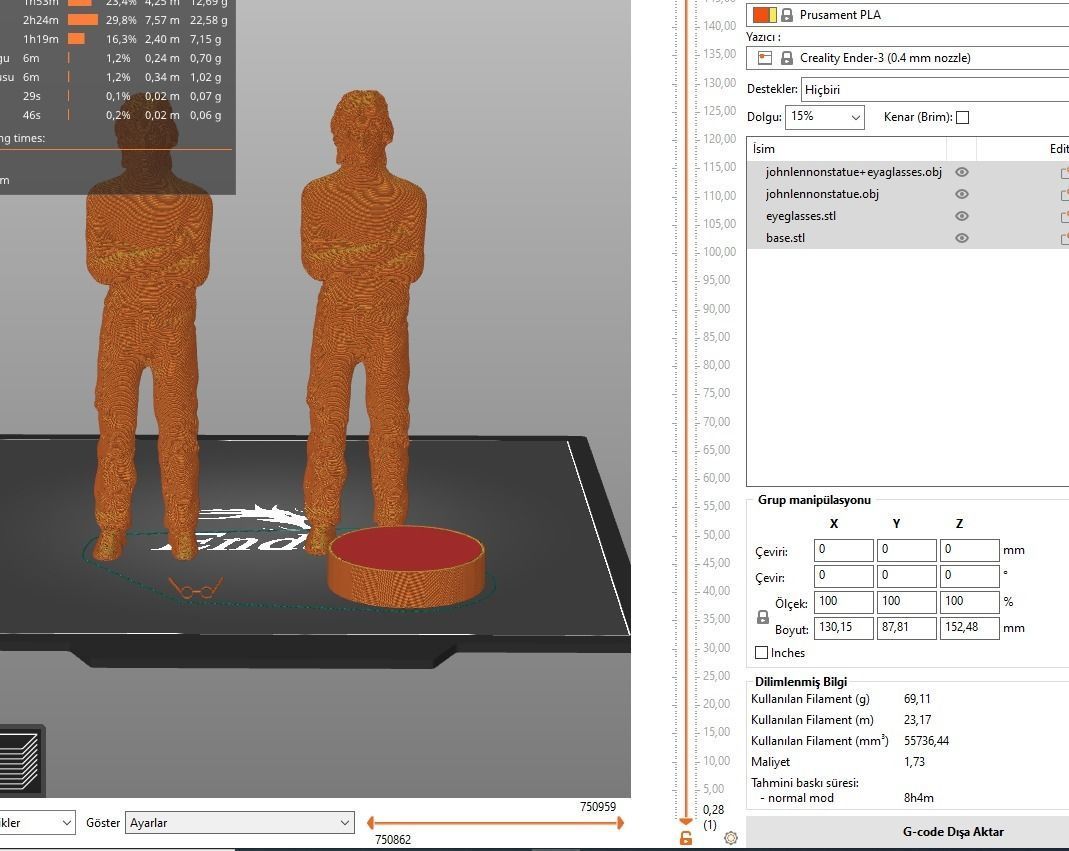Click the Maliyet cost value 1,73

tap(914, 762)
